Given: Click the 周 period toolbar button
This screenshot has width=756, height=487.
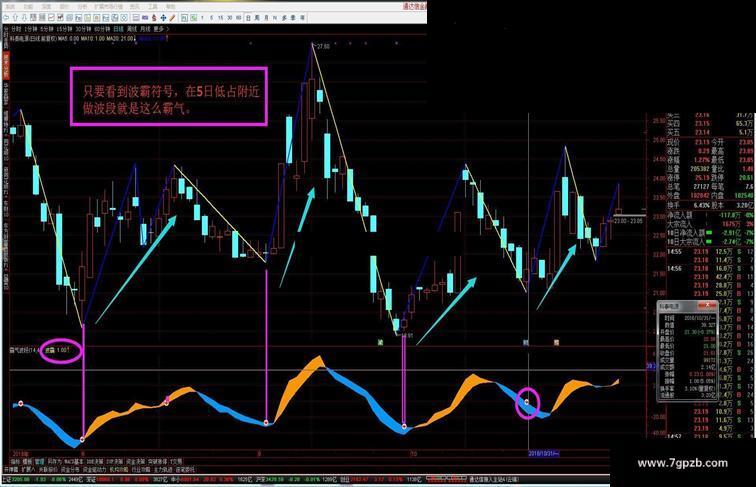Looking at the screenshot, I should 257,18.
